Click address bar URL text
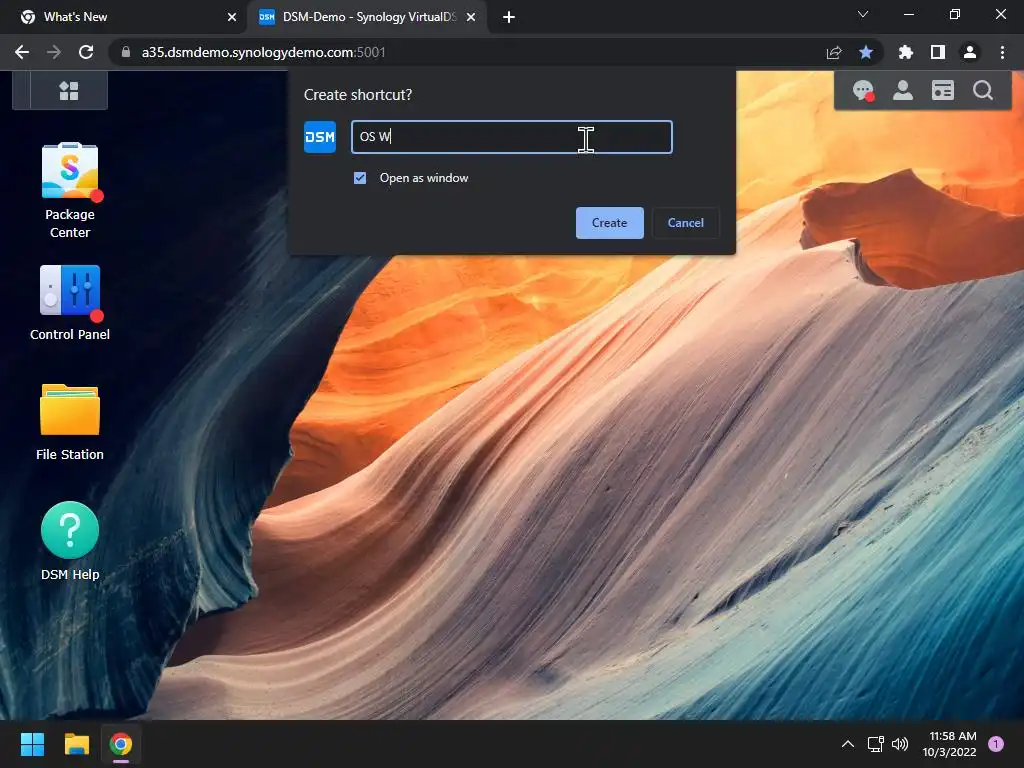Image resolution: width=1024 pixels, height=768 pixels. (263, 52)
